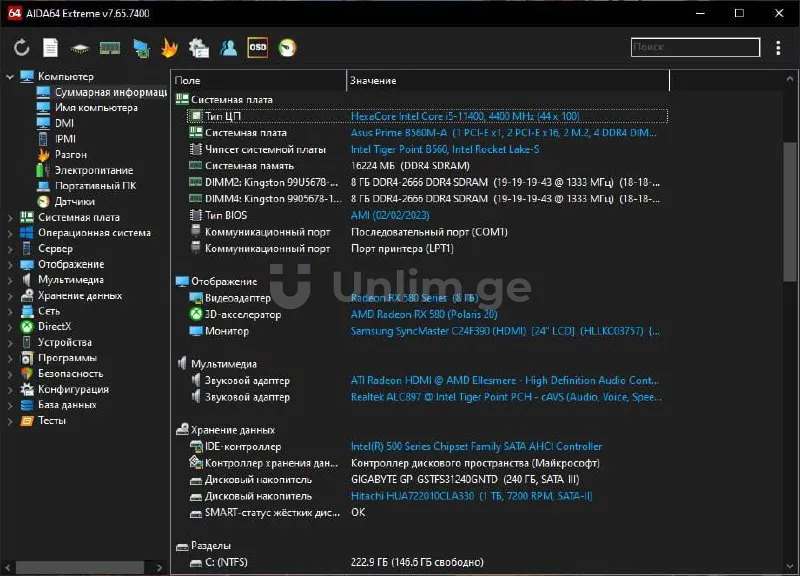This screenshot has width=800, height=576.
Task: Select Датчики in the tree
Action: click(74, 201)
